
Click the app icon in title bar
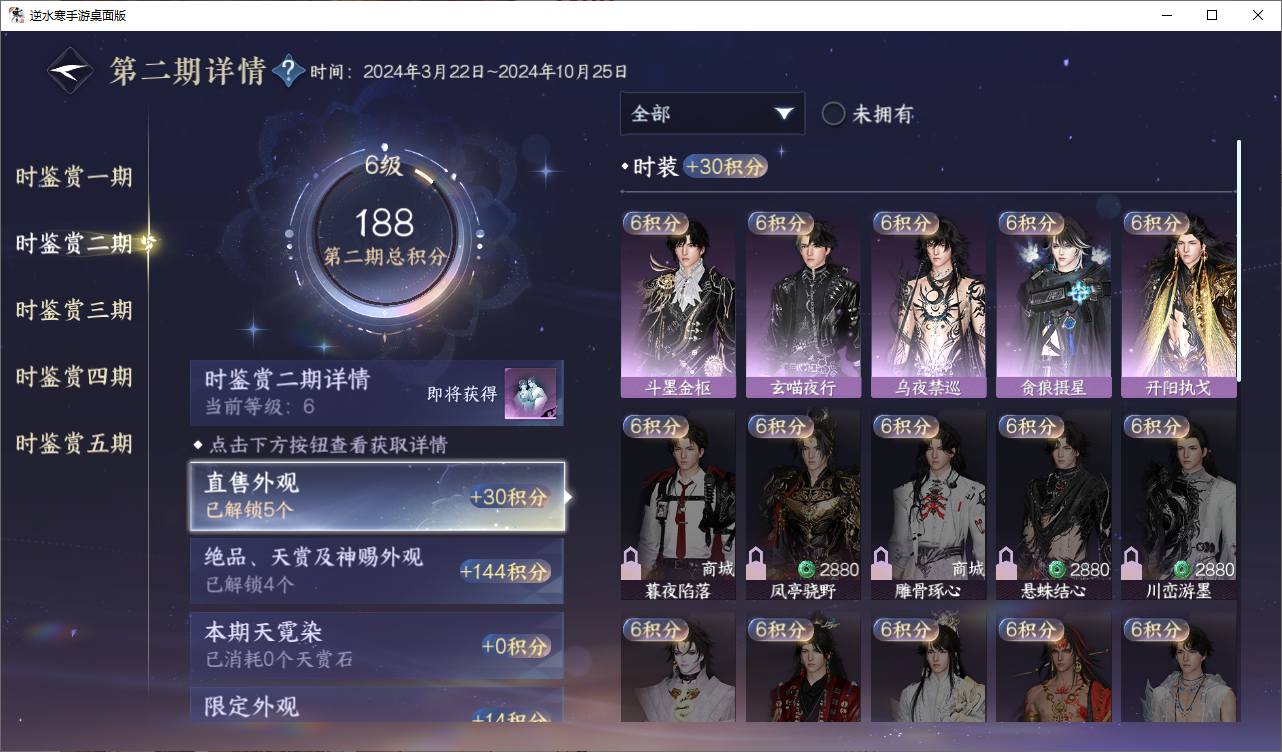click(16, 15)
